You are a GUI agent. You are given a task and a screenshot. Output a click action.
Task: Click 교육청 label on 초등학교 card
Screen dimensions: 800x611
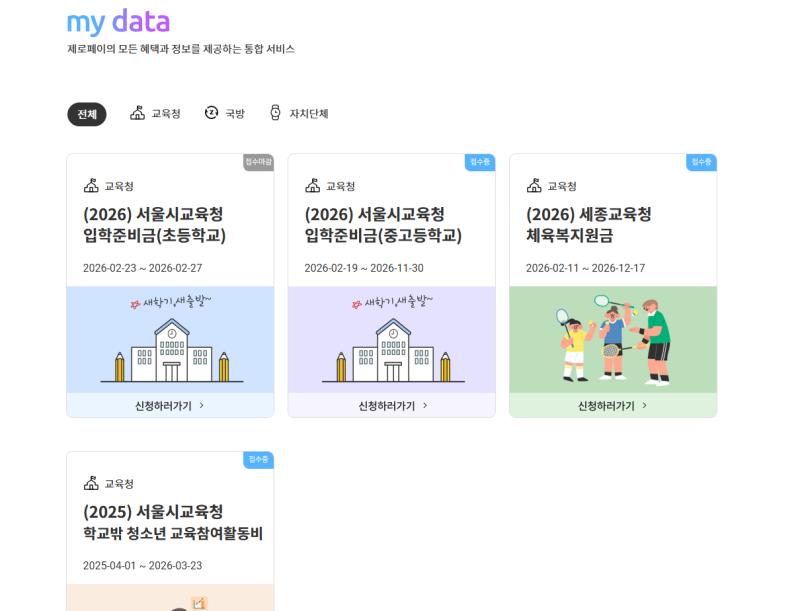point(119,186)
